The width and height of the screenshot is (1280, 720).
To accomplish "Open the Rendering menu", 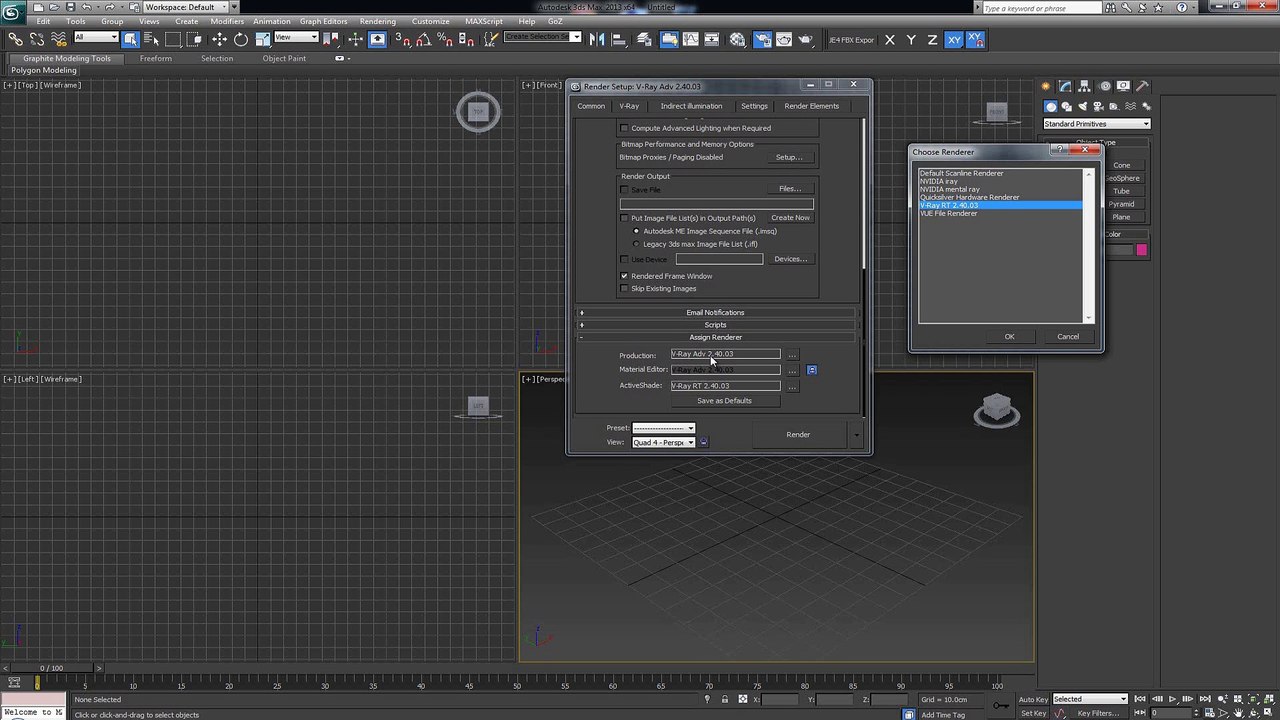I will pyautogui.click(x=378, y=21).
